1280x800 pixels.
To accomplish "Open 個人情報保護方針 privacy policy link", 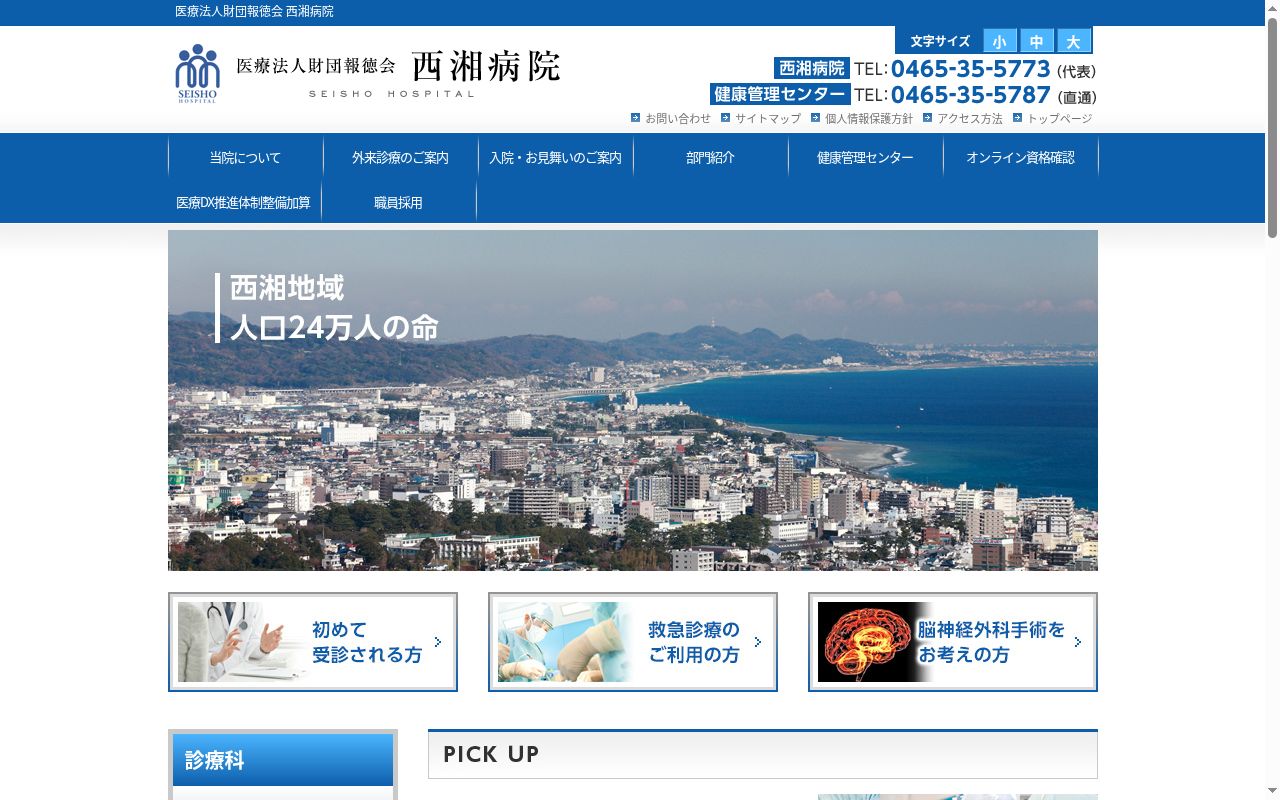I will (869, 118).
